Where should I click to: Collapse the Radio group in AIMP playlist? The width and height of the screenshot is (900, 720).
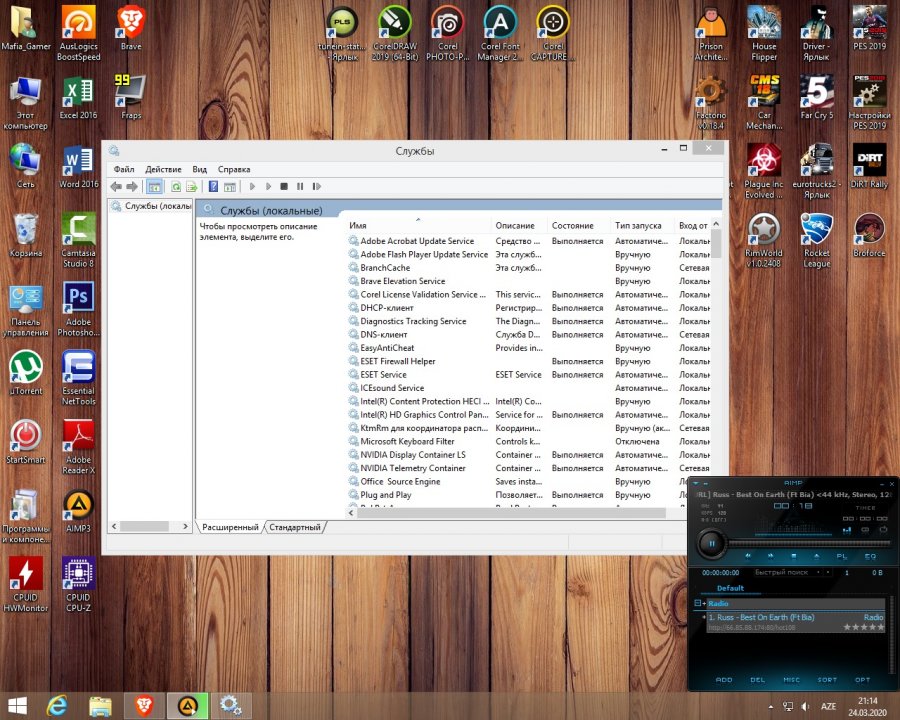click(698, 604)
